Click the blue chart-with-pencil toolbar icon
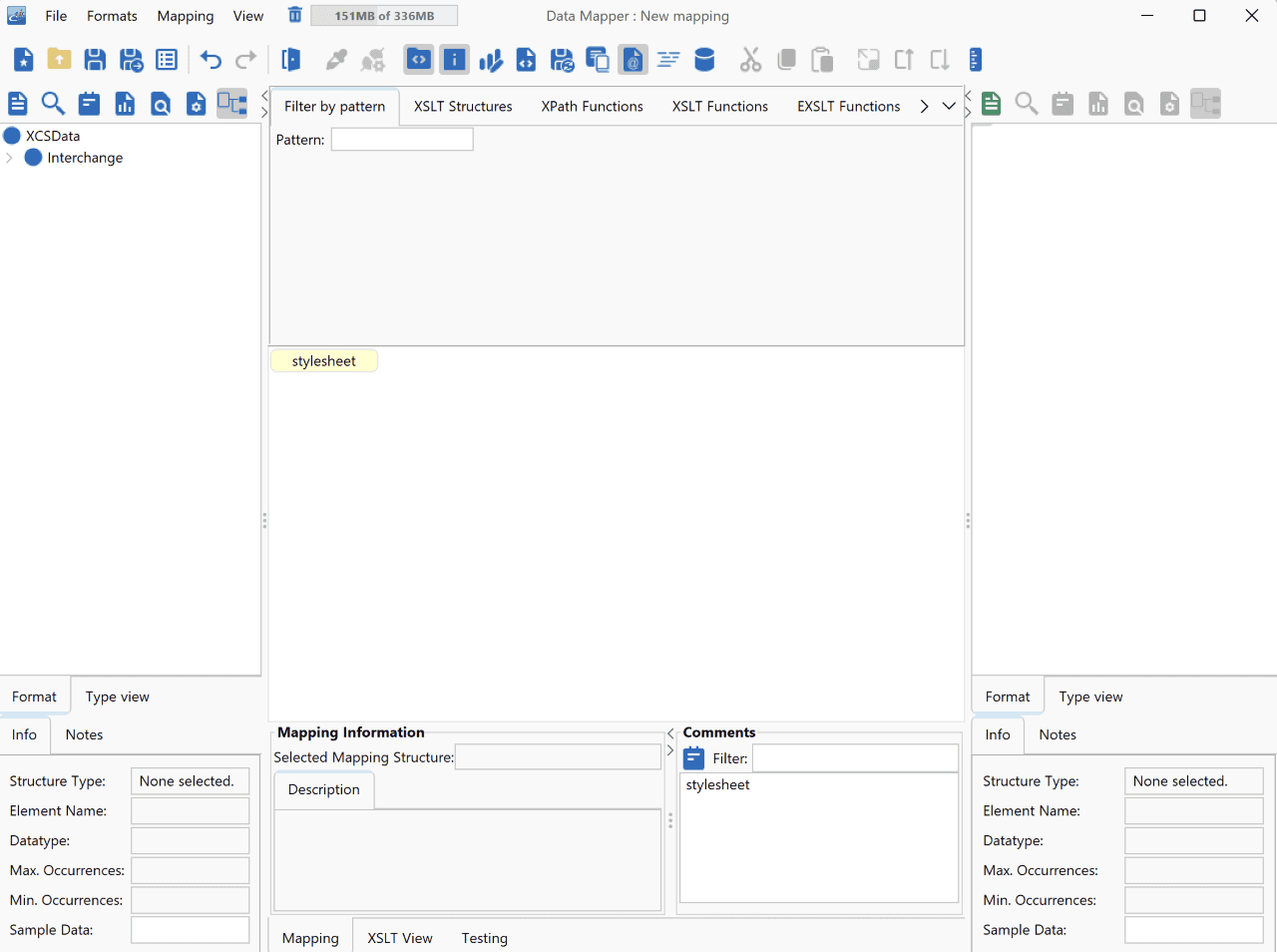 click(490, 60)
